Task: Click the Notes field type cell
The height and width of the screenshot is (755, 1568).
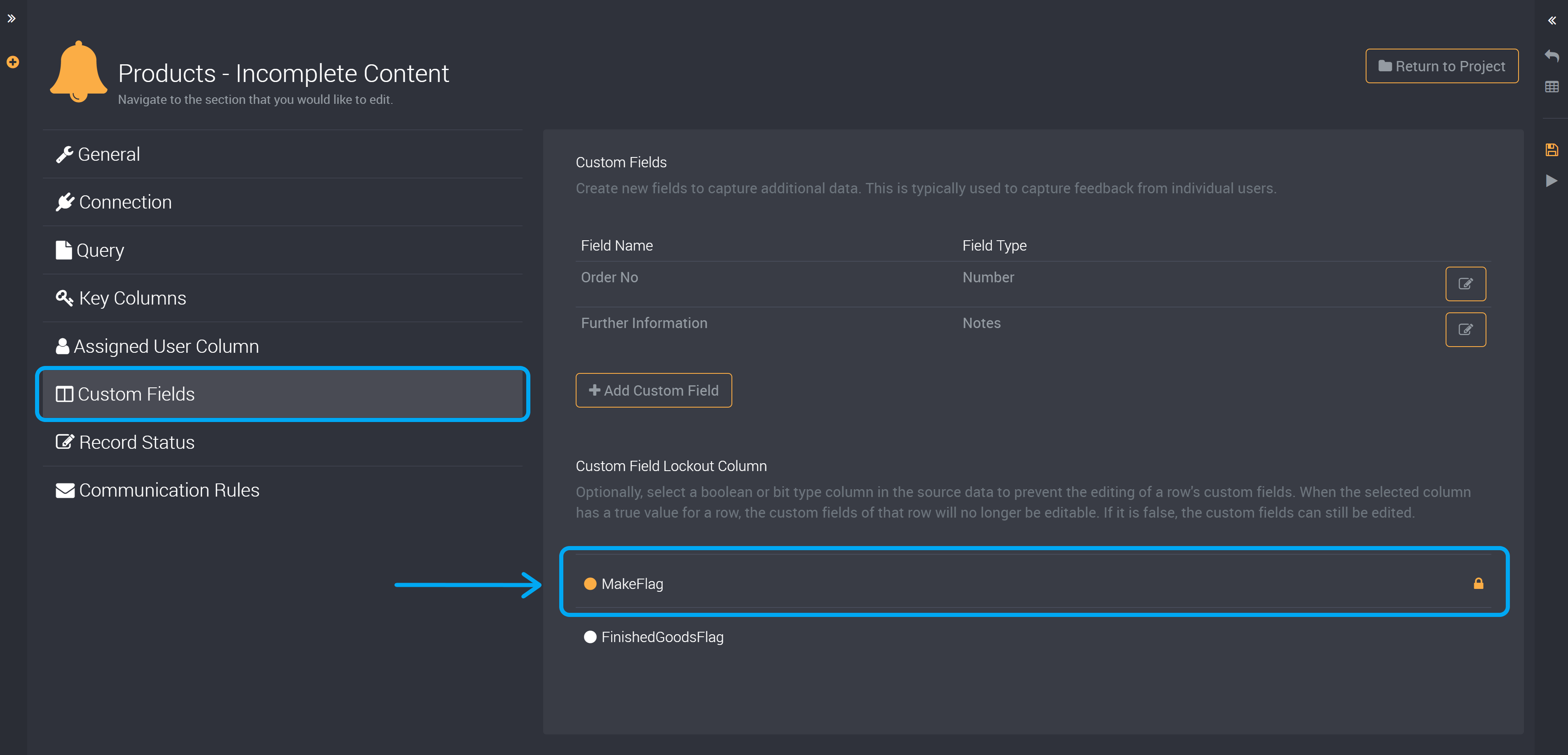Action: tap(981, 324)
